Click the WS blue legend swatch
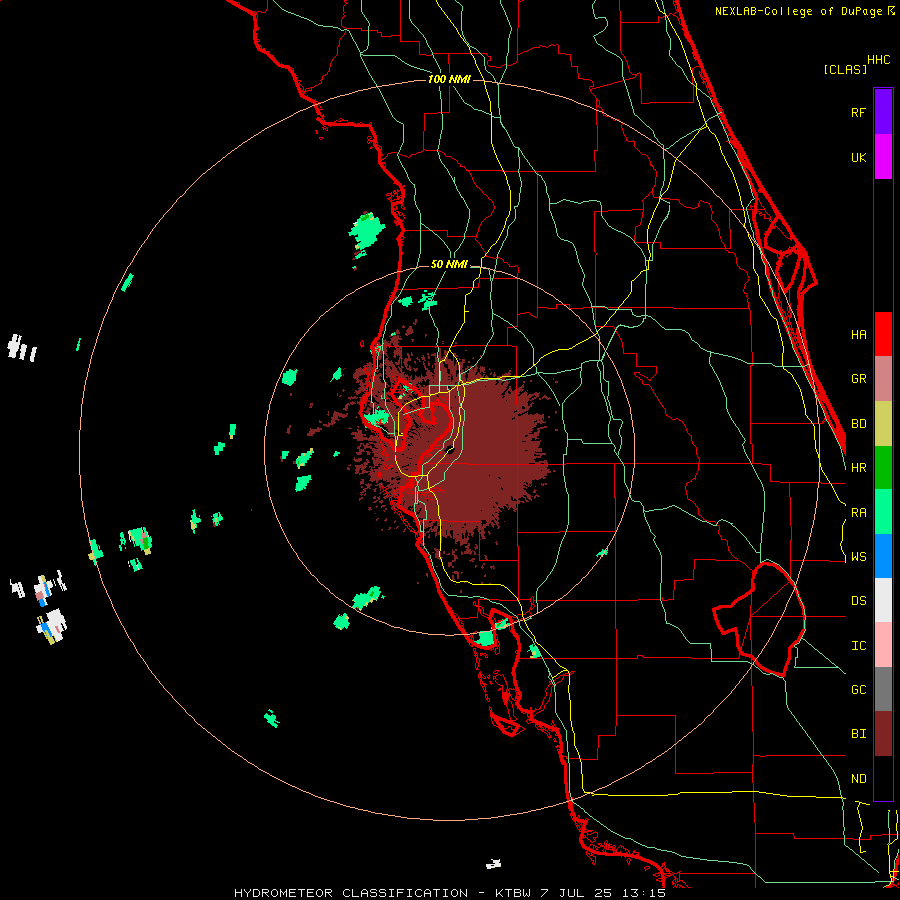 pyautogui.click(x=883, y=556)
